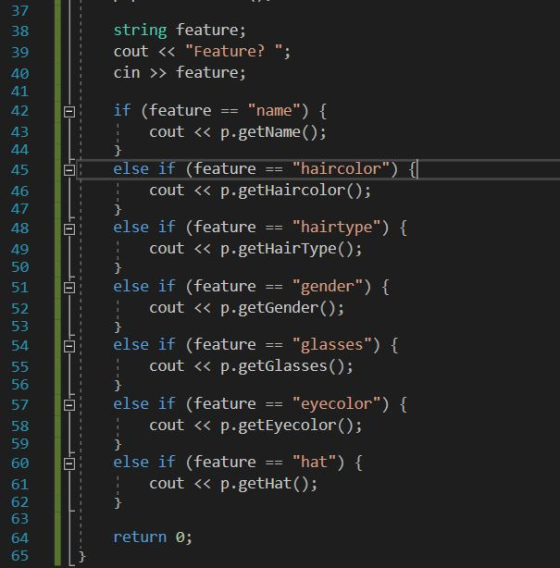Click the closing brace on line 65
Viewport: 560px width, 568px height.
click(82, 556)
